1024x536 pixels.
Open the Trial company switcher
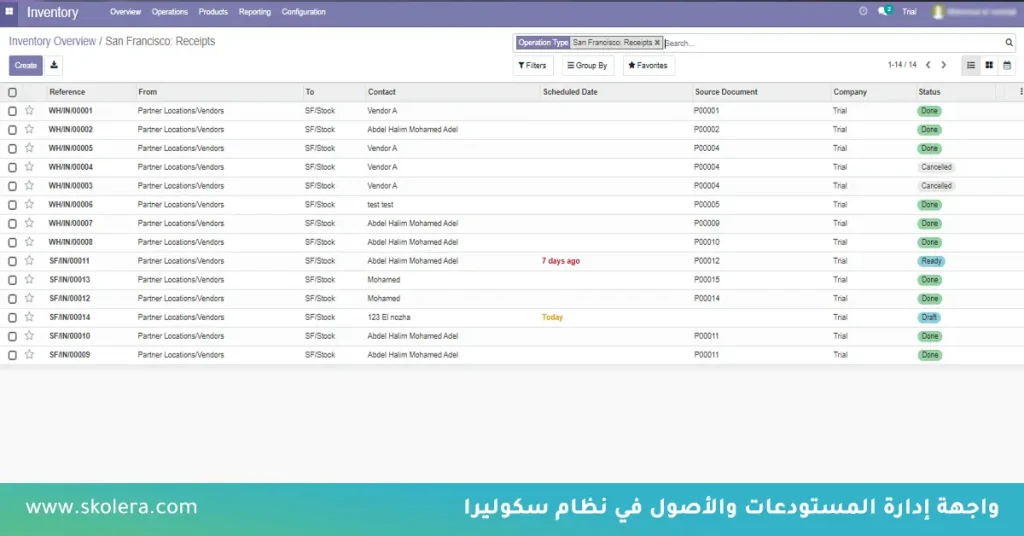tap(909, 12)
